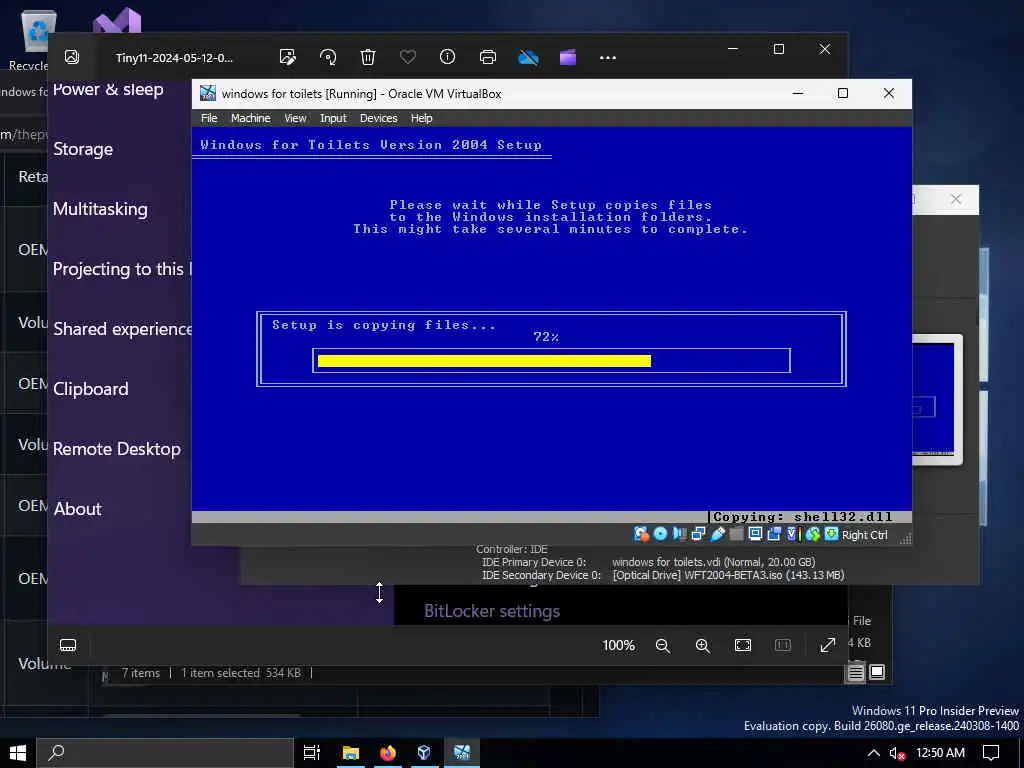The width and height of the screenshot is (1024, 768).
Task: Open the Machine menu in VirtualBox
Action: click(251, 118)
